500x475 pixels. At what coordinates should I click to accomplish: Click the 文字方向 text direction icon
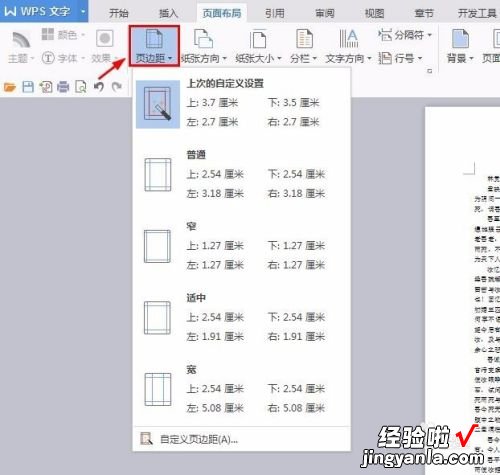coord(348,39)
